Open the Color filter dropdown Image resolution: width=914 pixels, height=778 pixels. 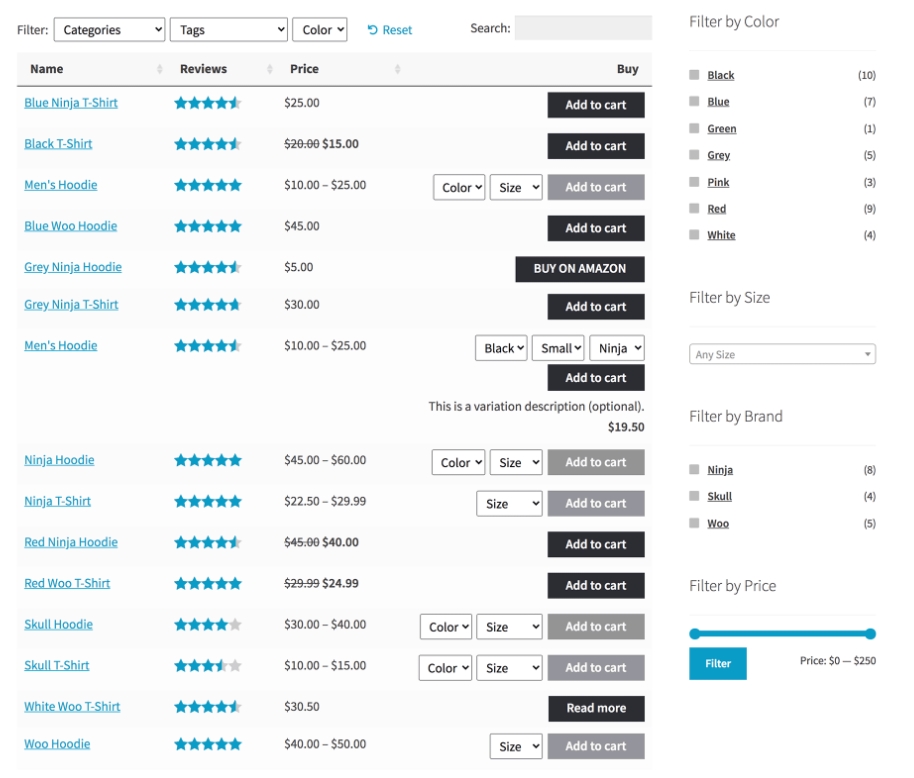[321, 30]
